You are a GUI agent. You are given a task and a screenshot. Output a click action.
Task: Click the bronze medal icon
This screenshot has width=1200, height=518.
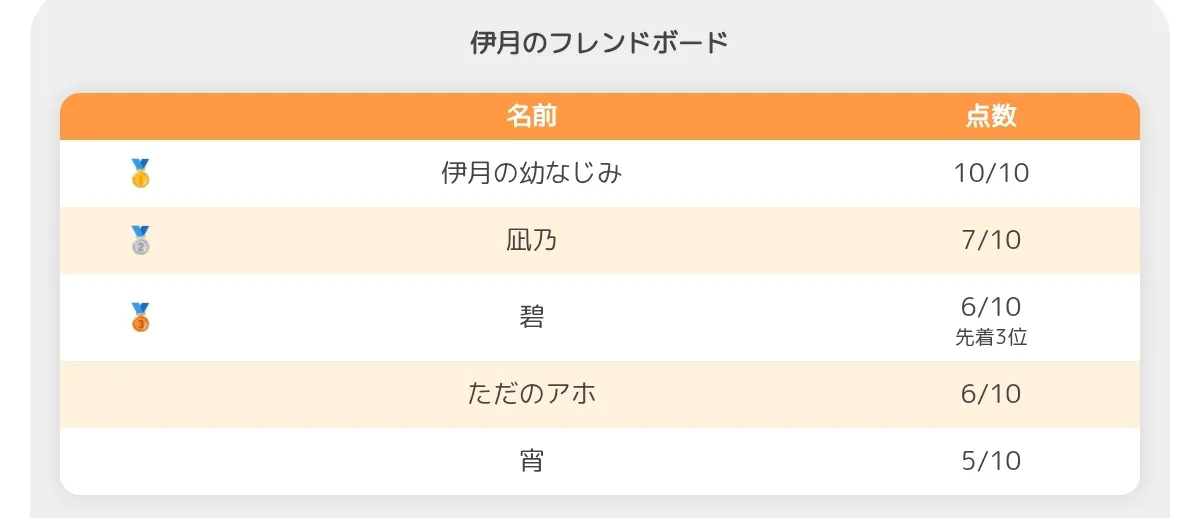click(x=140, y=317)
